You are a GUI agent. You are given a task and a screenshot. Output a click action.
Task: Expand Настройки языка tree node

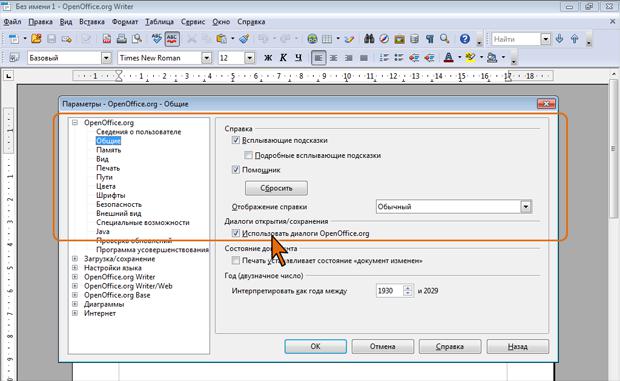tap(75, 268)
